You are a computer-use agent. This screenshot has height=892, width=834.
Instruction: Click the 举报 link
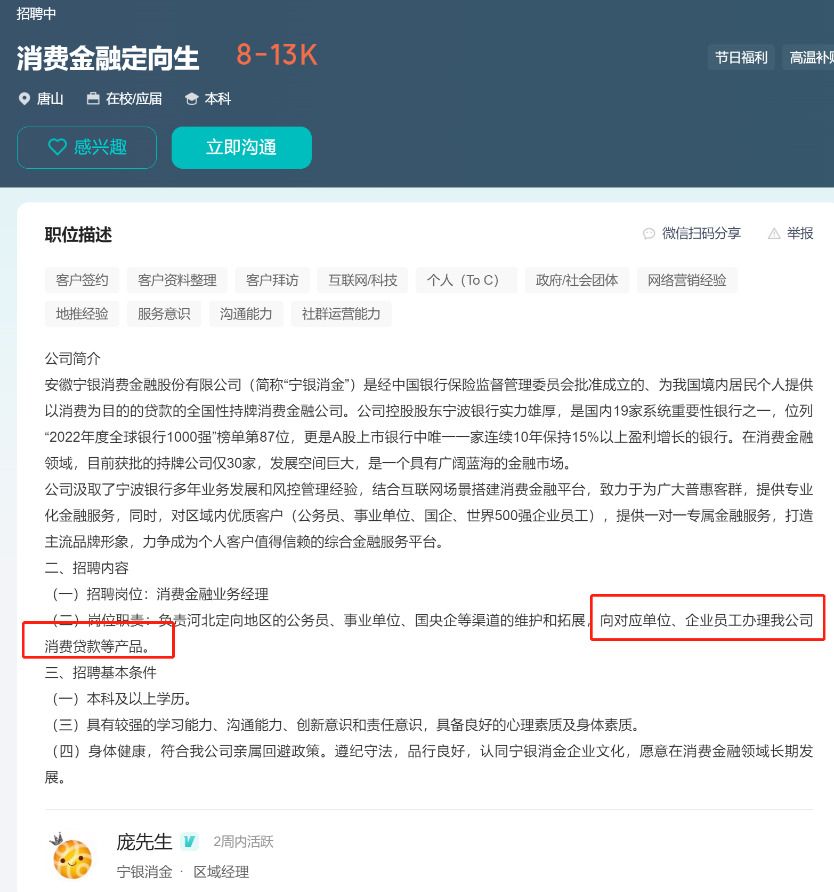[x=791, y=234]
